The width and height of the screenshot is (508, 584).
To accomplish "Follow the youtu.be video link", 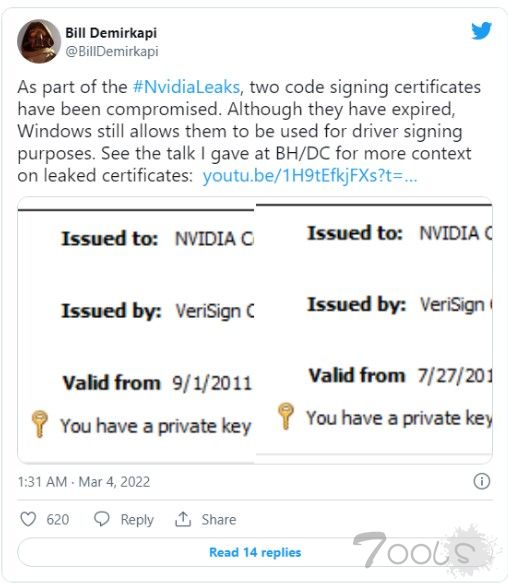I will 310,176.
